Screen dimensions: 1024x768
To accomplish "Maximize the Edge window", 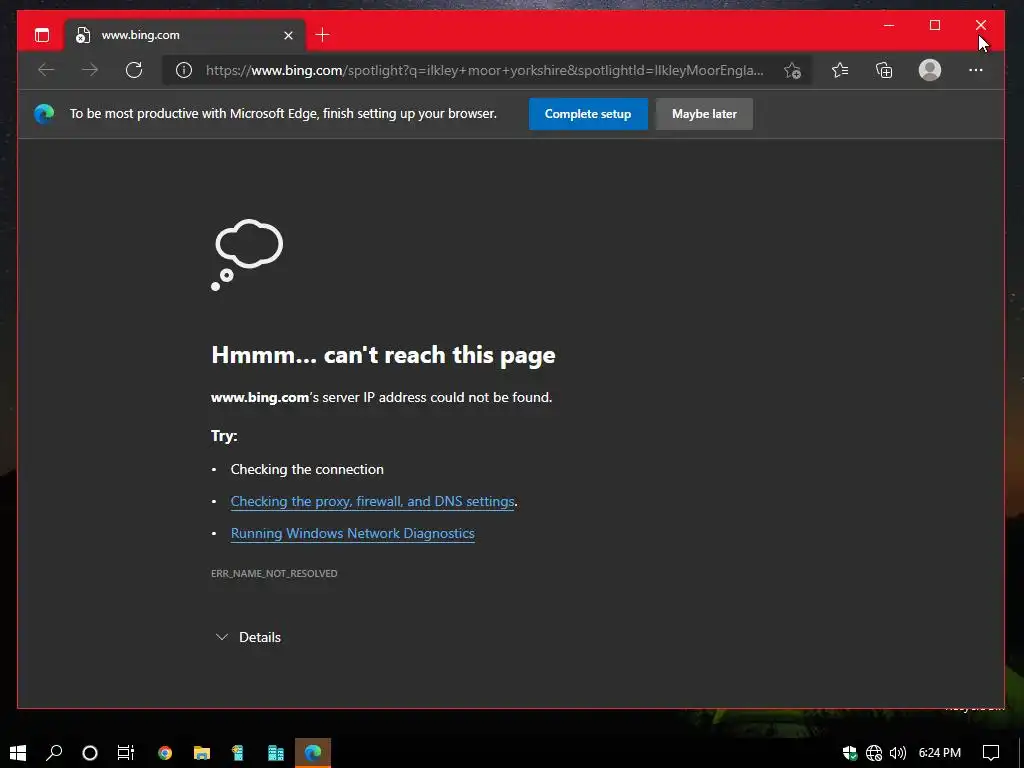I will coord(935,25).
